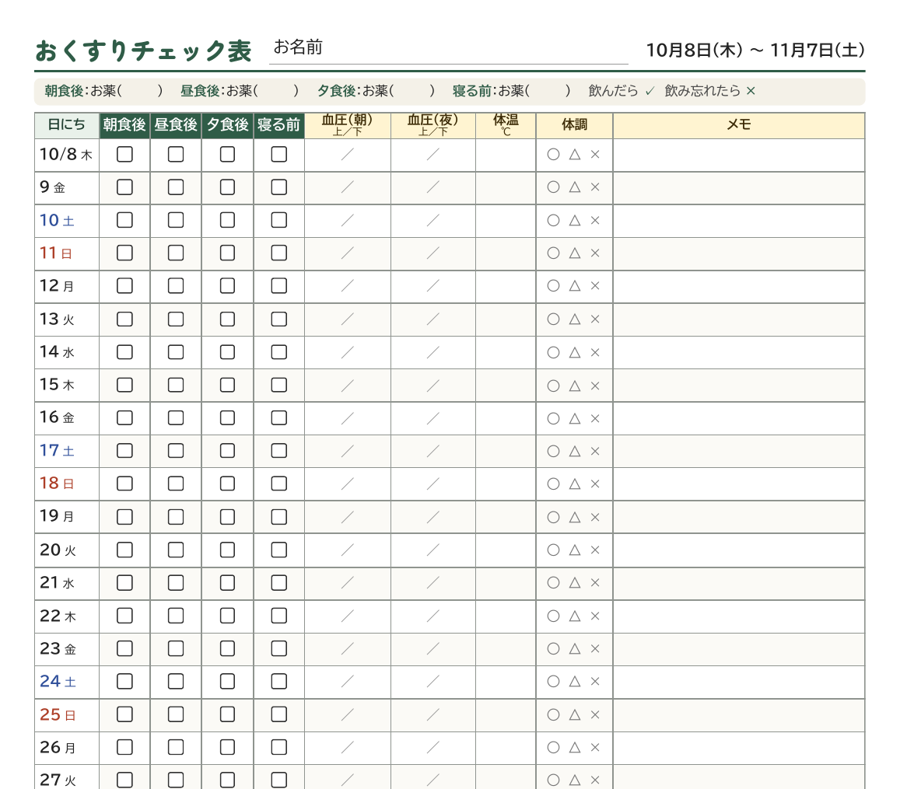Click the 日にち column header
900x789 pixels.
tap(67, 125)
